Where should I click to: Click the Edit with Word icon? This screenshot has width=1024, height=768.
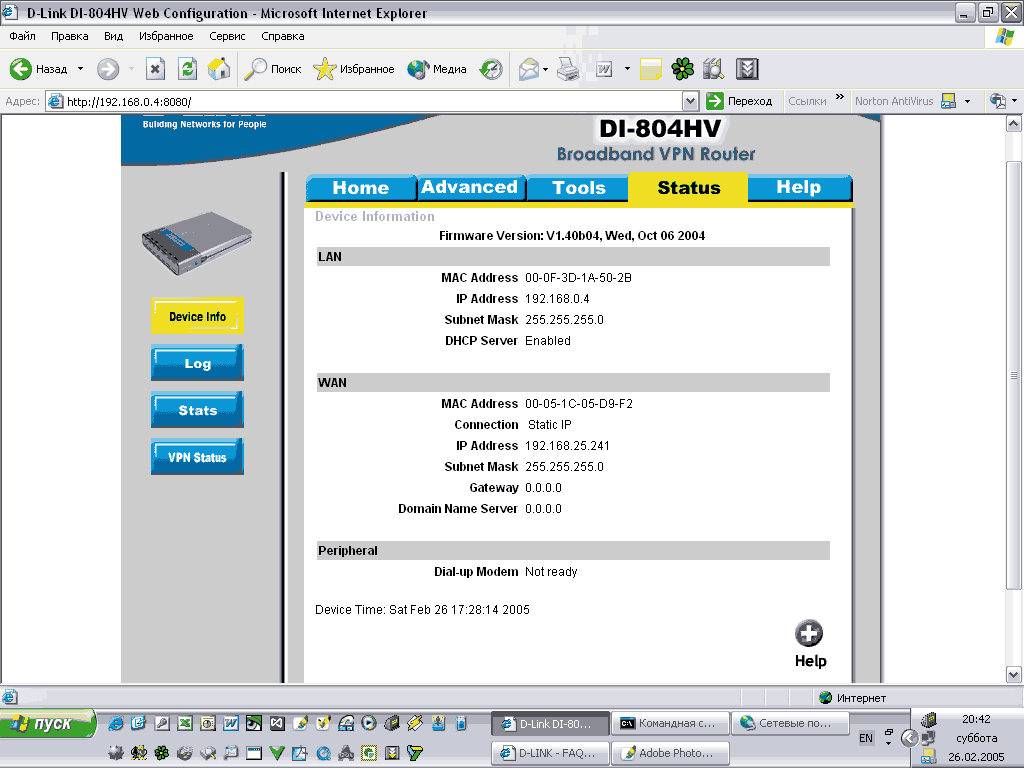(604, 69)
